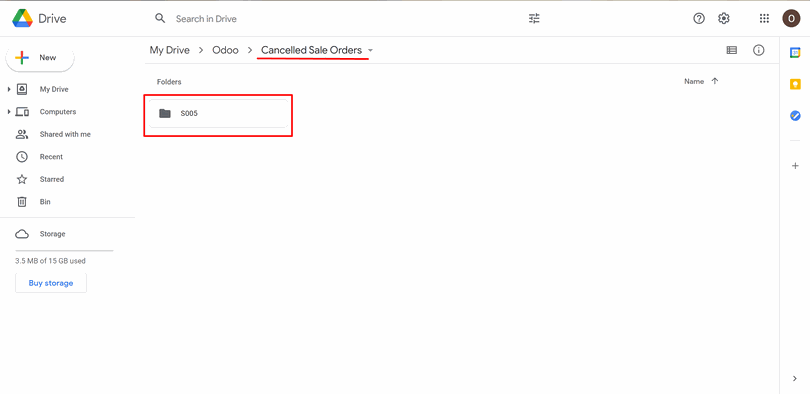This screenshot has height=394, width=810.
Task: Click the Starred star icon
Action: (22, 179)
